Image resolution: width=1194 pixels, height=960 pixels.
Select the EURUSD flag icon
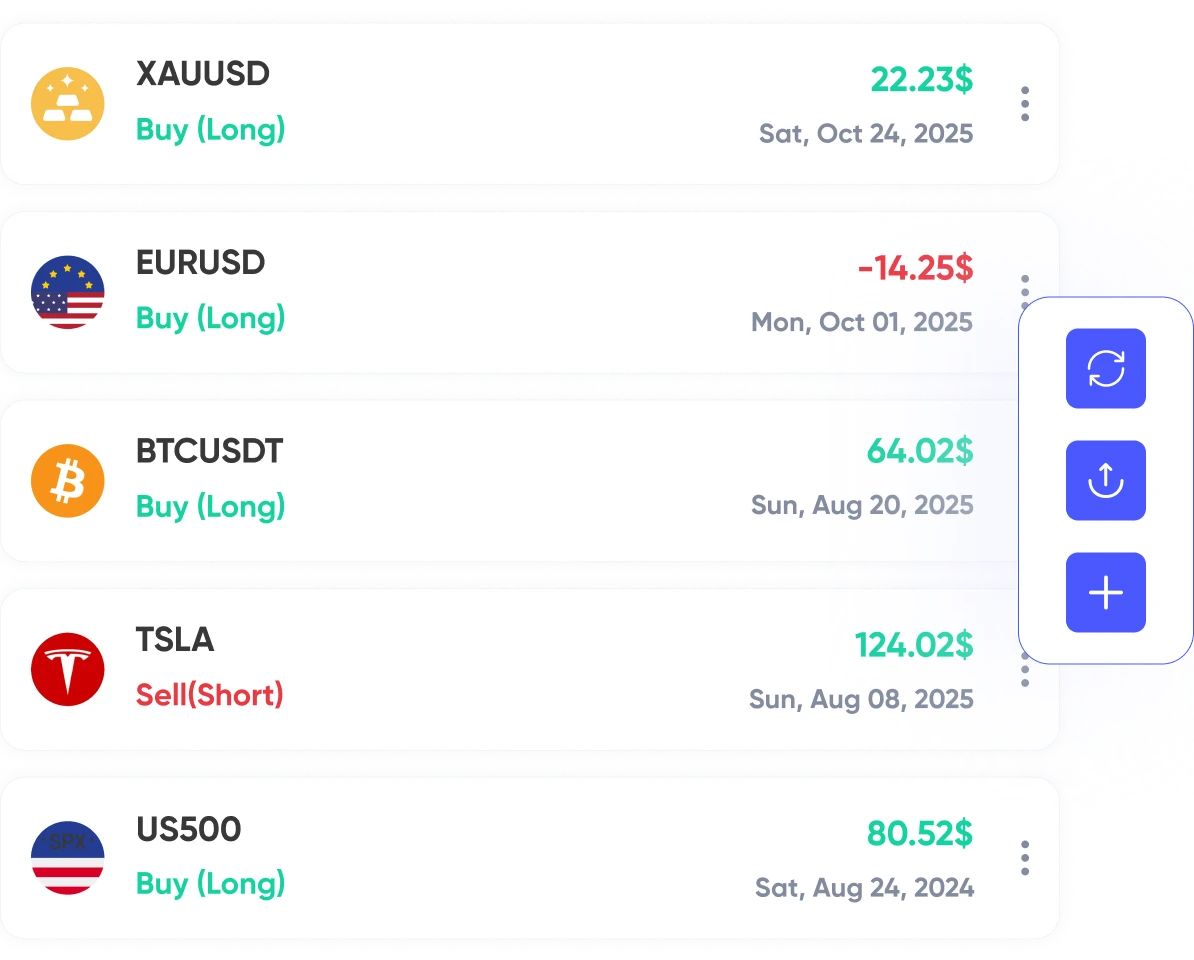coord(67,291)
